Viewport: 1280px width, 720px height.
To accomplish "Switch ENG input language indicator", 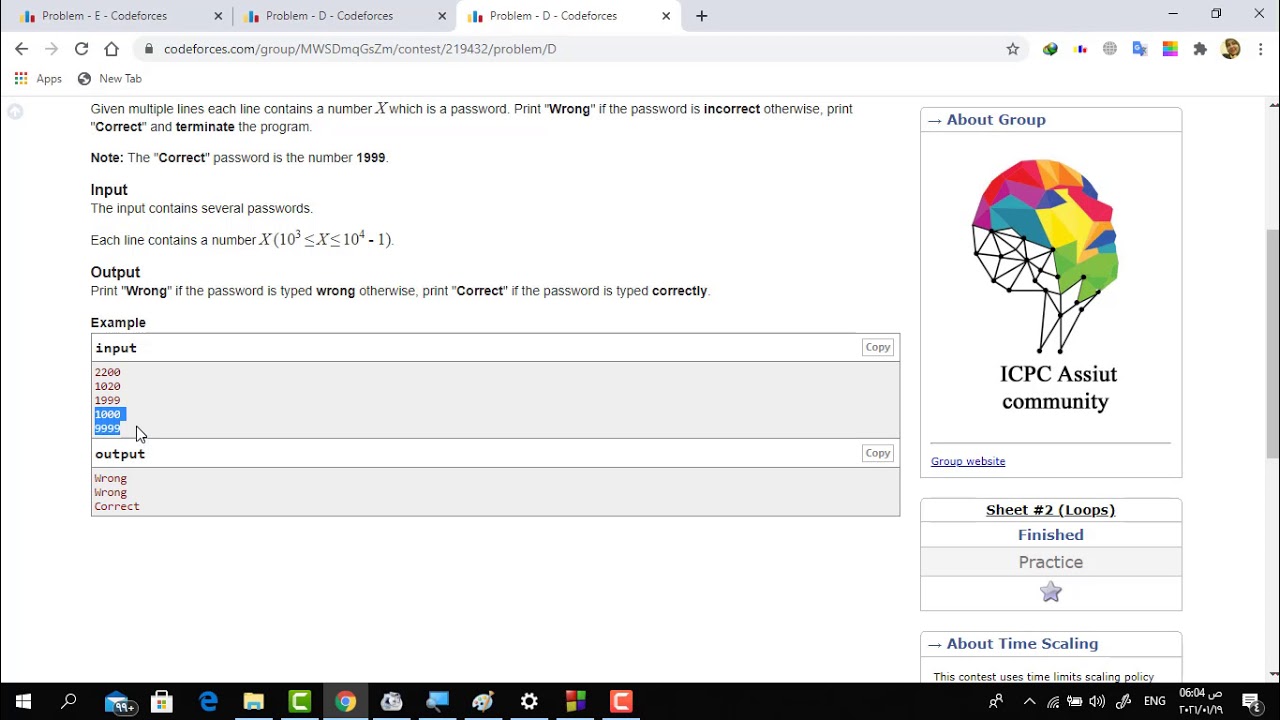I will point(1154,701).
